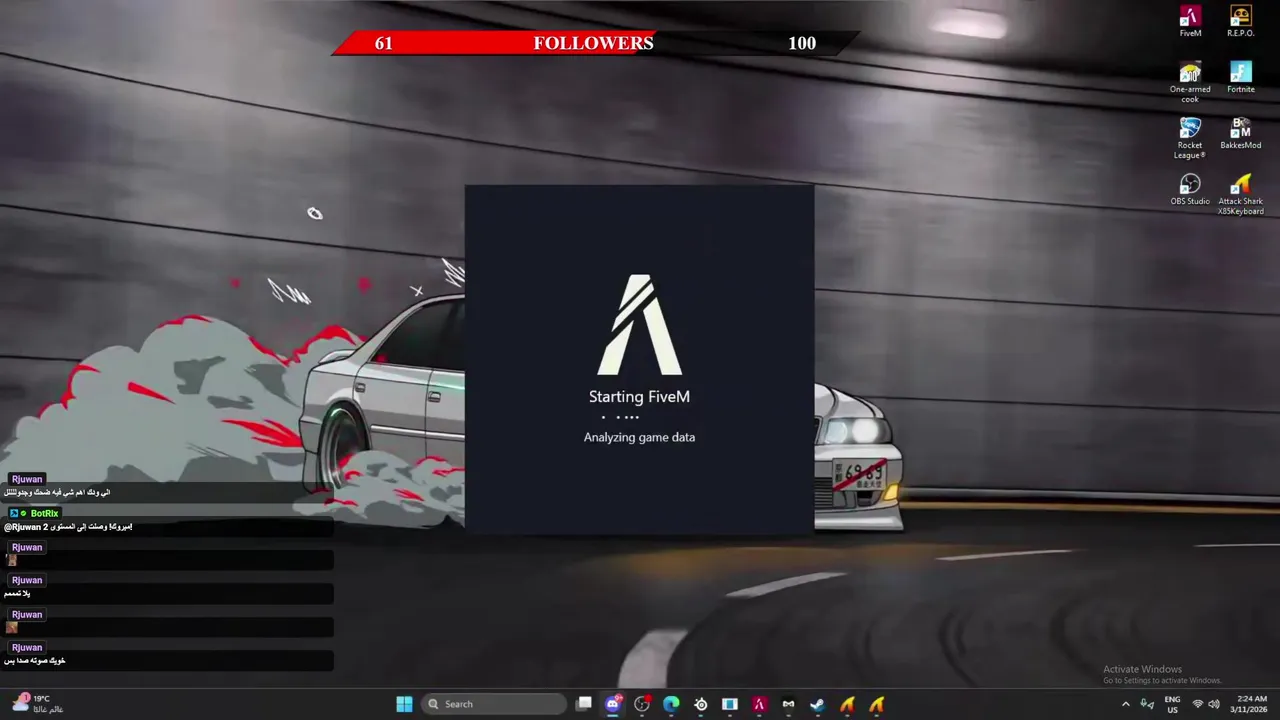Open the clock showing 2:24 AM
This screenshot has height=720, width=1280.
[1251, 704]
